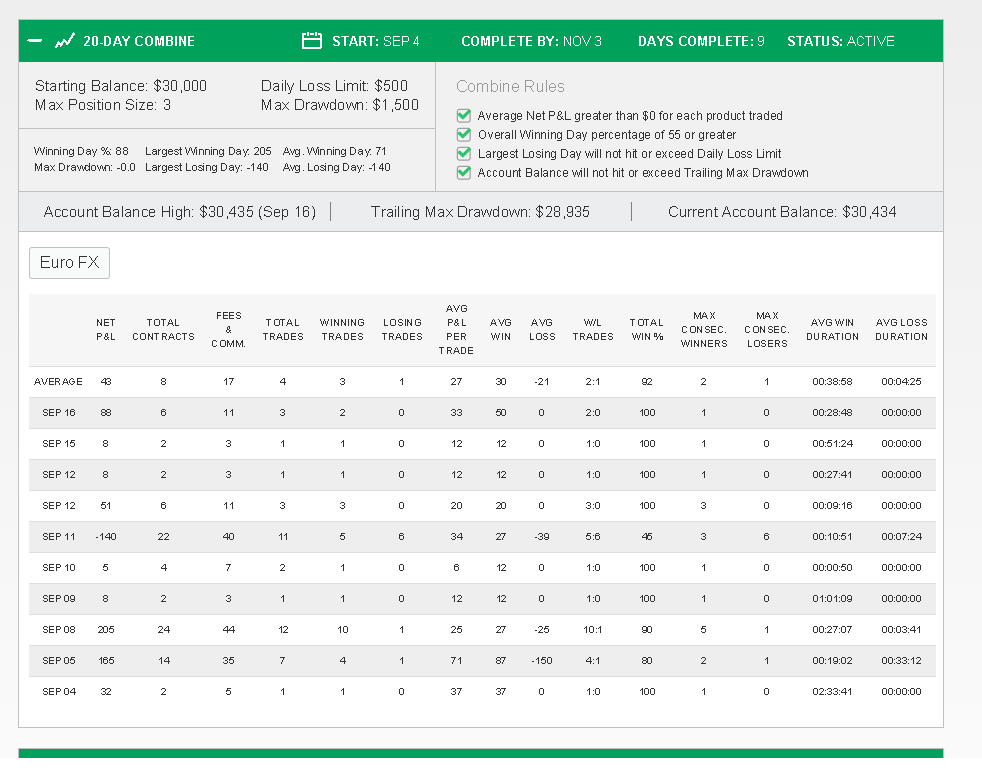This screenshot has height=768, width=982.
Task: Click the FEES & COMM. column header
Action: [x=229, y=330]
